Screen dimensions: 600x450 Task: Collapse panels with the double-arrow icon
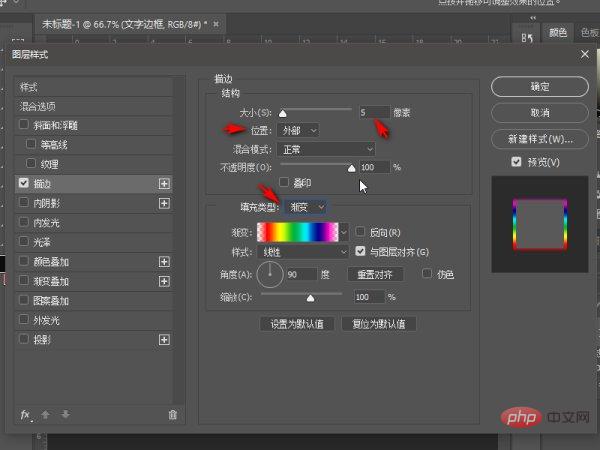tap(533, 18)
